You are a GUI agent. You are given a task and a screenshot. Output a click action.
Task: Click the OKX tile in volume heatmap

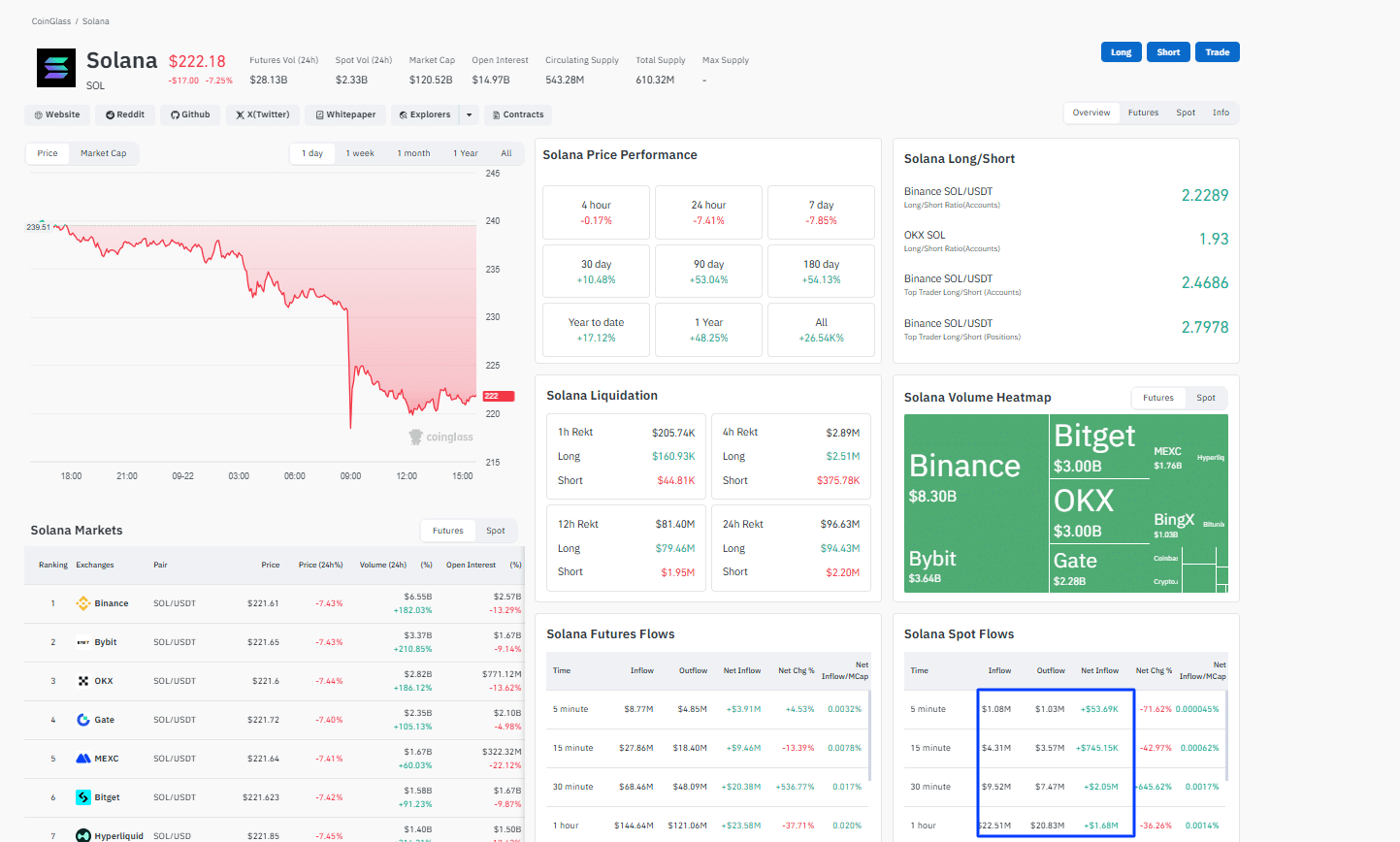point(1099,512)
